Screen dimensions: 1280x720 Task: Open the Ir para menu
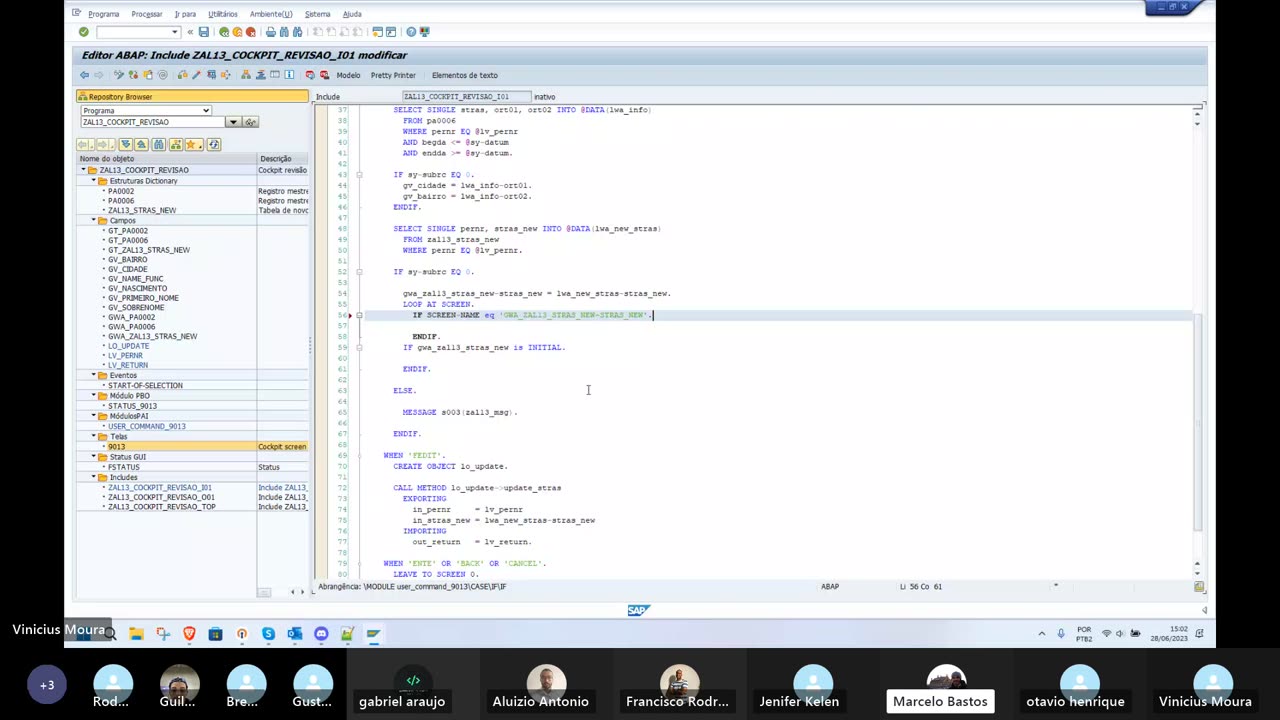tap(185, 14)
